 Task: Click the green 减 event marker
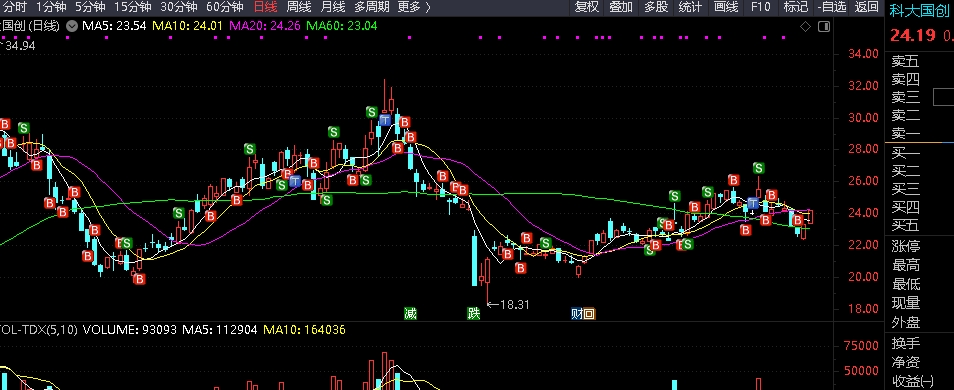[411, 314]
